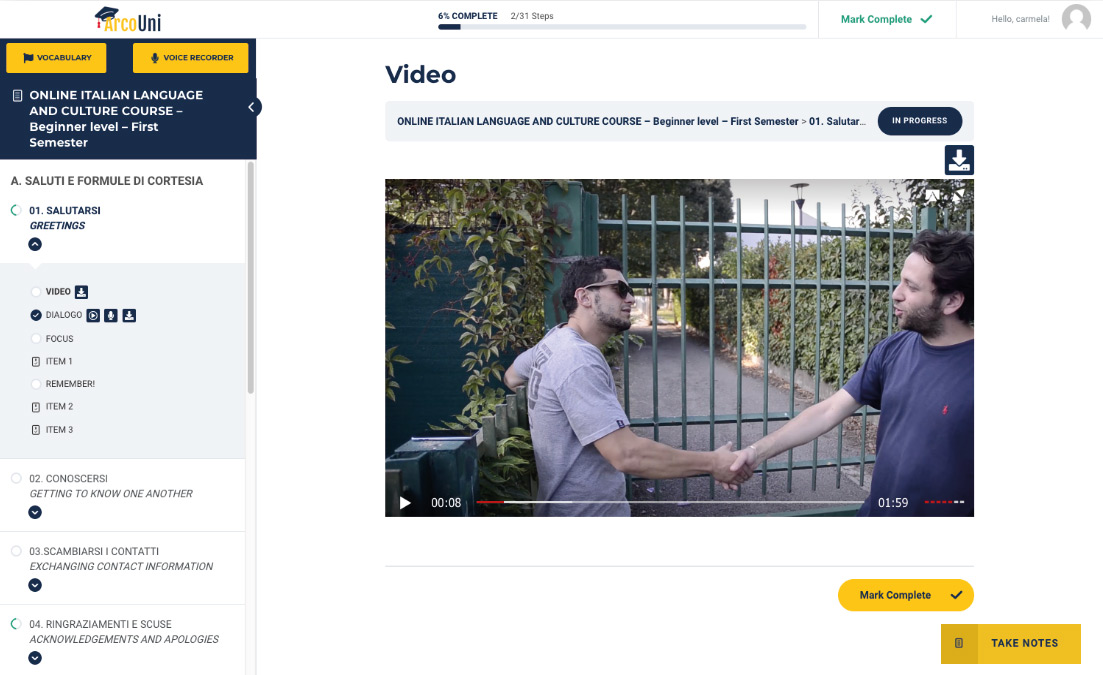Play the DIALOGO audio icon

coord(93,315)
